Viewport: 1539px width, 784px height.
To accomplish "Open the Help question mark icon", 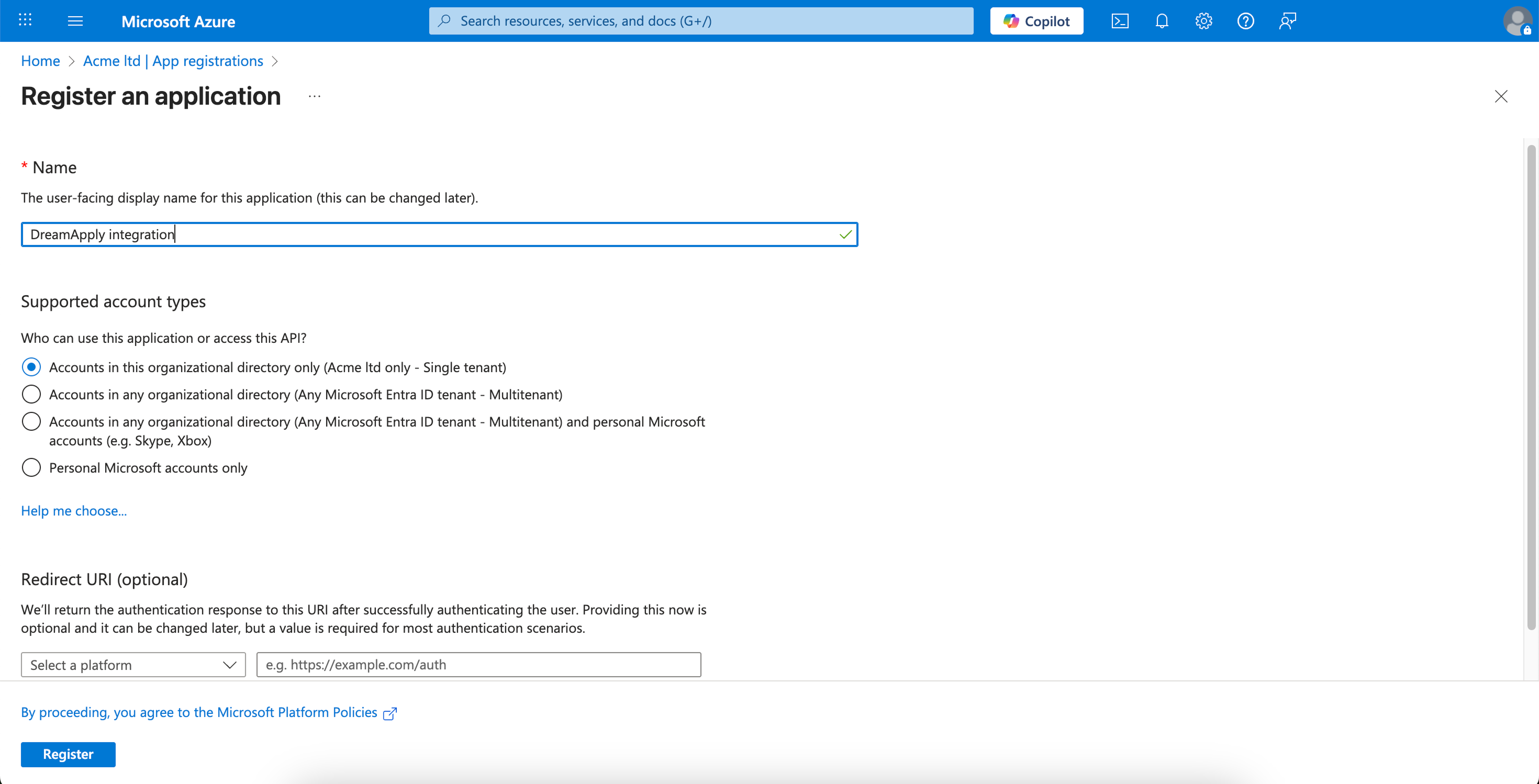I will tap(1246, 21).
